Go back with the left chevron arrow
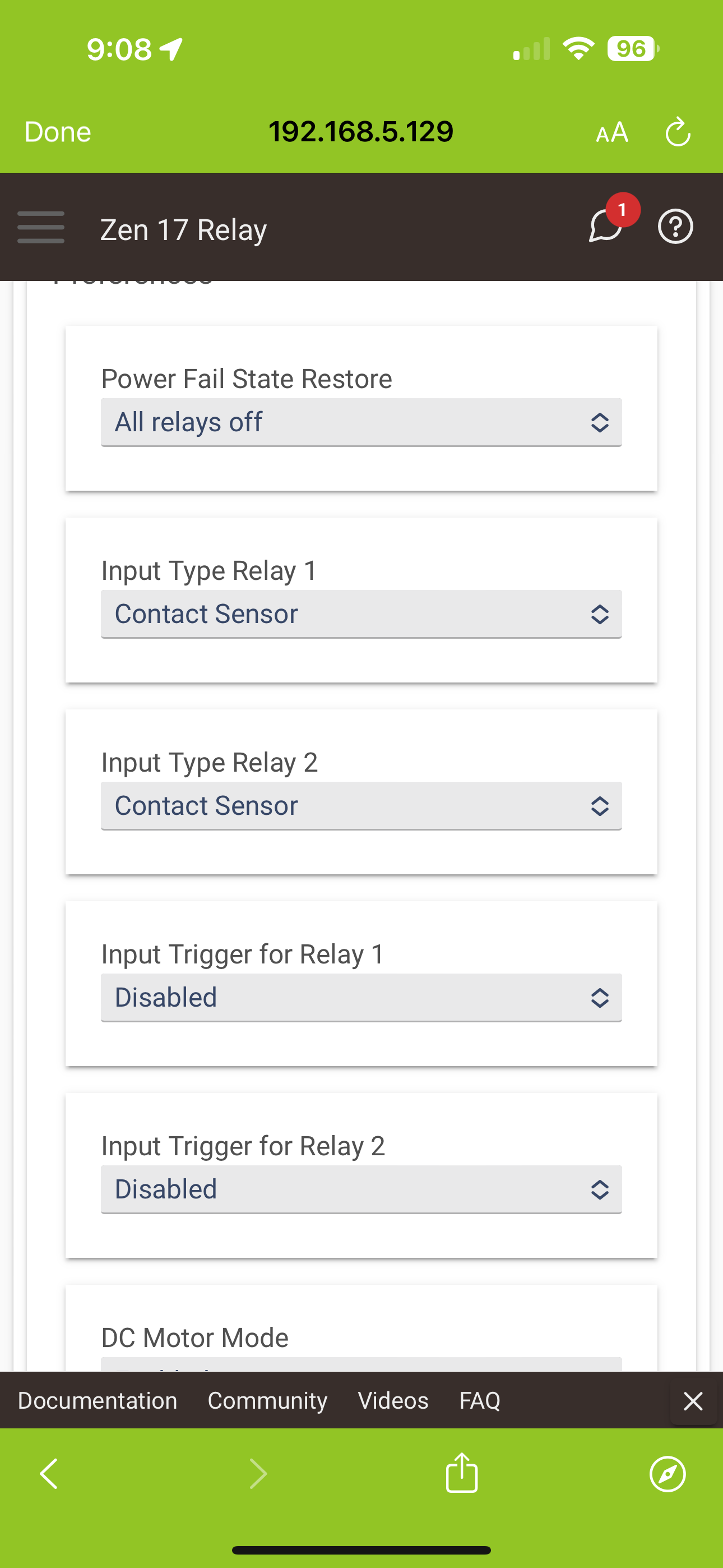723x1568 pixels. [x=49, y=1474]
